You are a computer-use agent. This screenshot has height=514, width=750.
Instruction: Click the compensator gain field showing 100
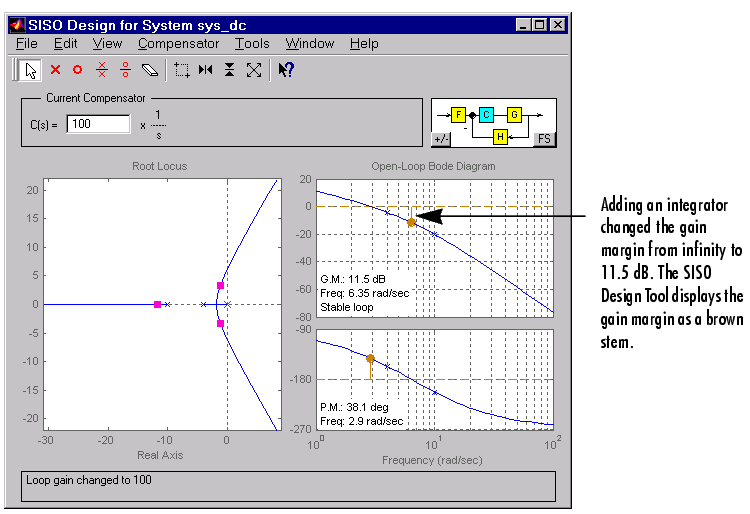[x=98, y=124]
